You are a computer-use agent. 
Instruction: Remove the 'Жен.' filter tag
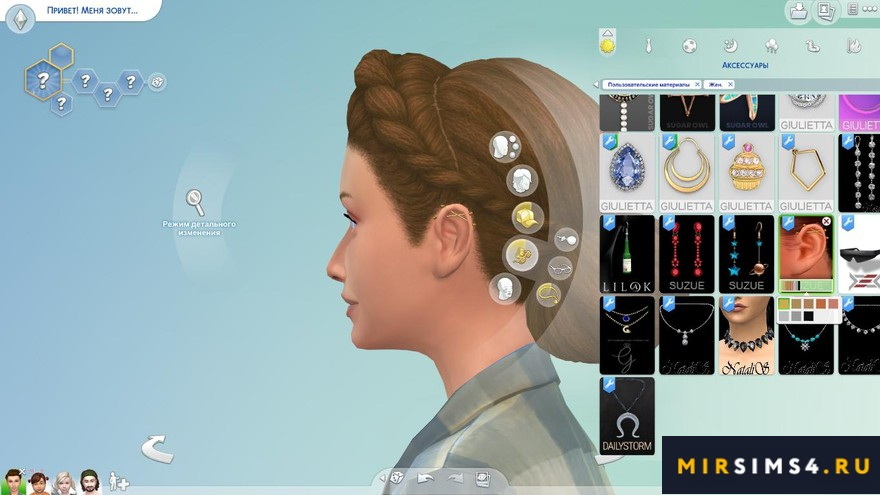(x=730, y=84)
